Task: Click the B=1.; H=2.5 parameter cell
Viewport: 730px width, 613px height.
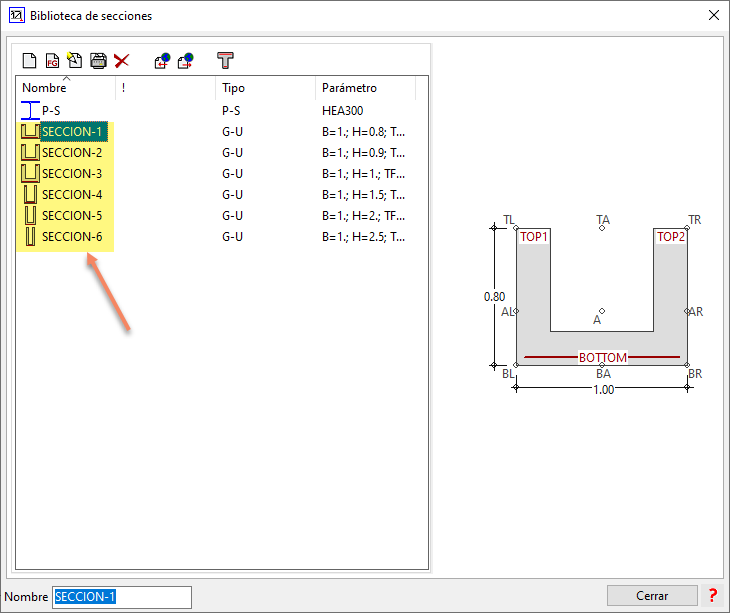Action: pos(363,236)
